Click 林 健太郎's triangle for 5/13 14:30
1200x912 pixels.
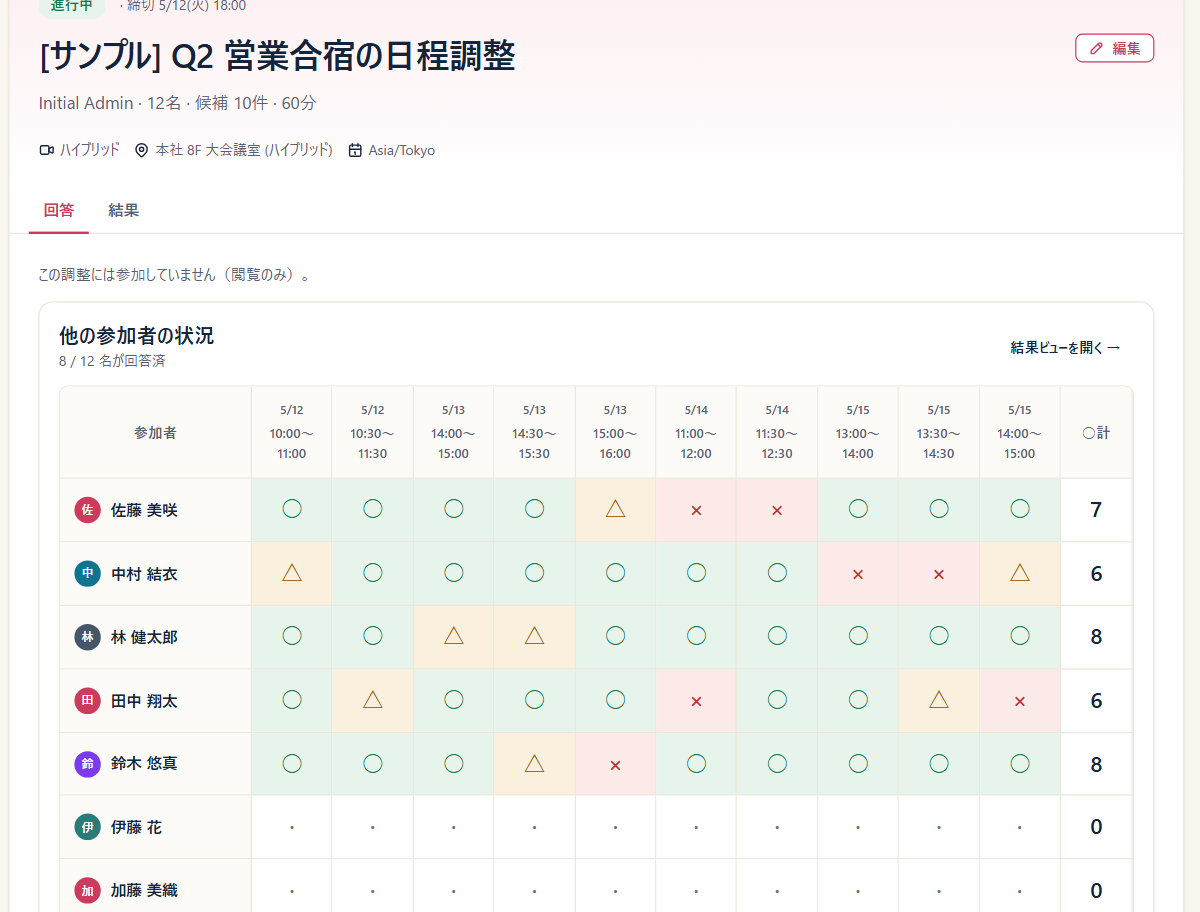point(534,636)
